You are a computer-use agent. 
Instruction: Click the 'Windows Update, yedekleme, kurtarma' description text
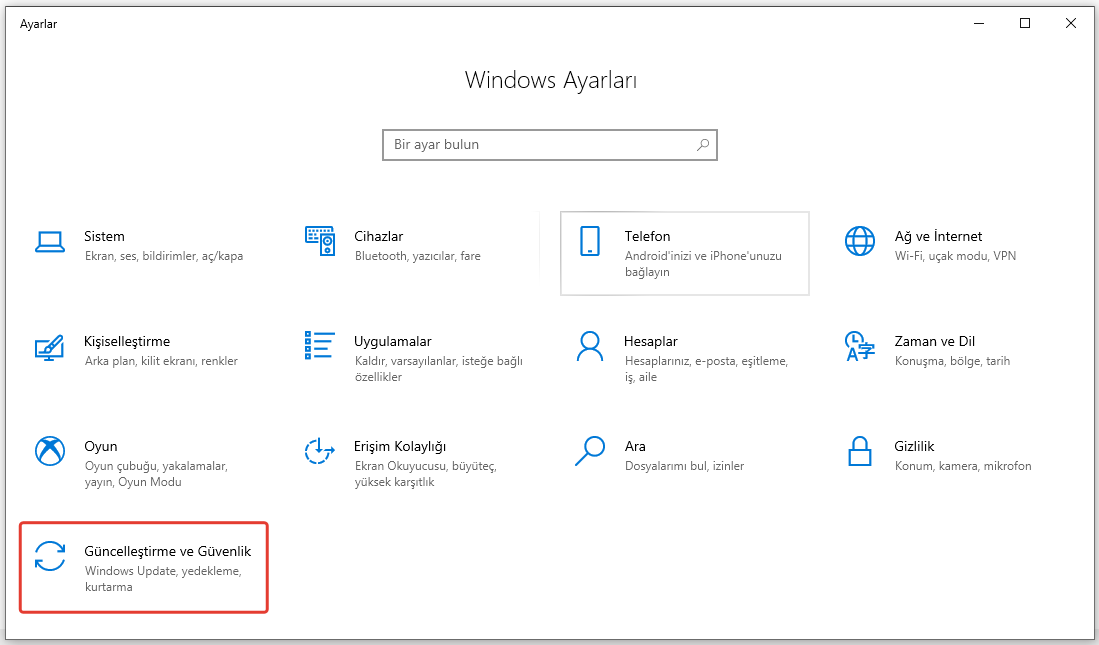(163, 579)
